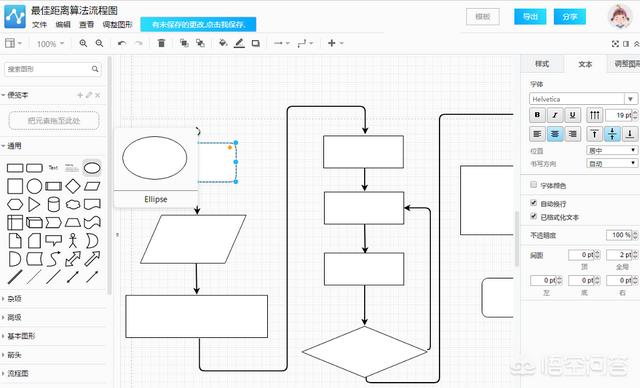The height and width of the screenshot is (388, 640).
Task: Toggle the 字体颜色 checkbox
Action: [x=533, y=185]
